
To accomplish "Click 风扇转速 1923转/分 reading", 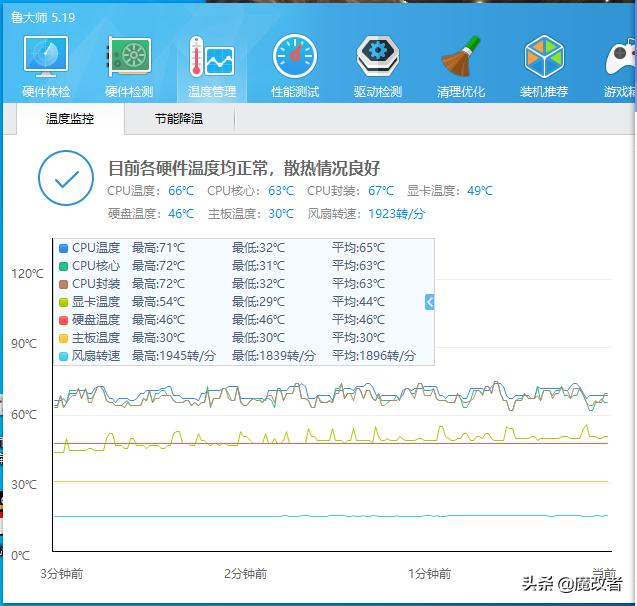I will pos(366,214).
